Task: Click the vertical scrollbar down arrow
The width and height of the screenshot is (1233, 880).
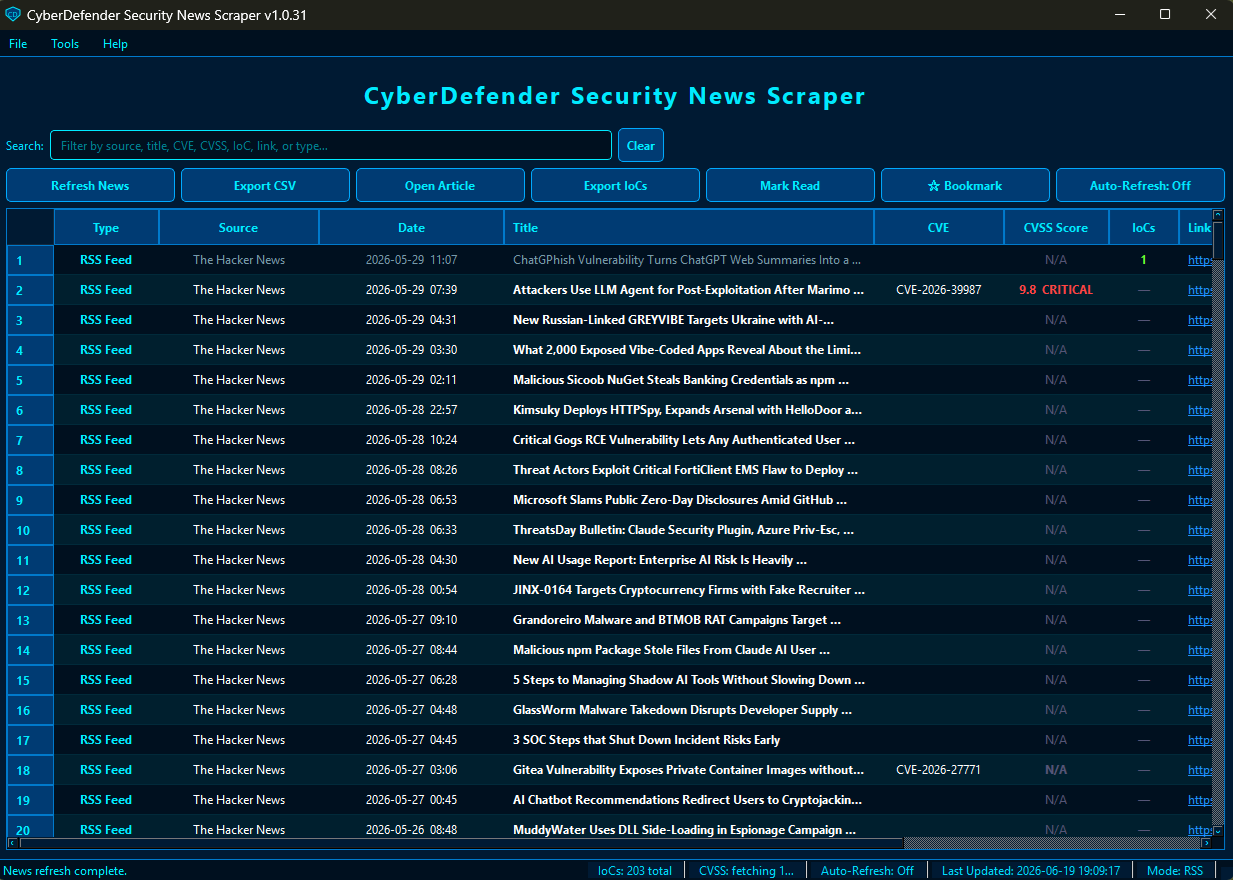Action: pyautogui.click(x=1218, y=831)
